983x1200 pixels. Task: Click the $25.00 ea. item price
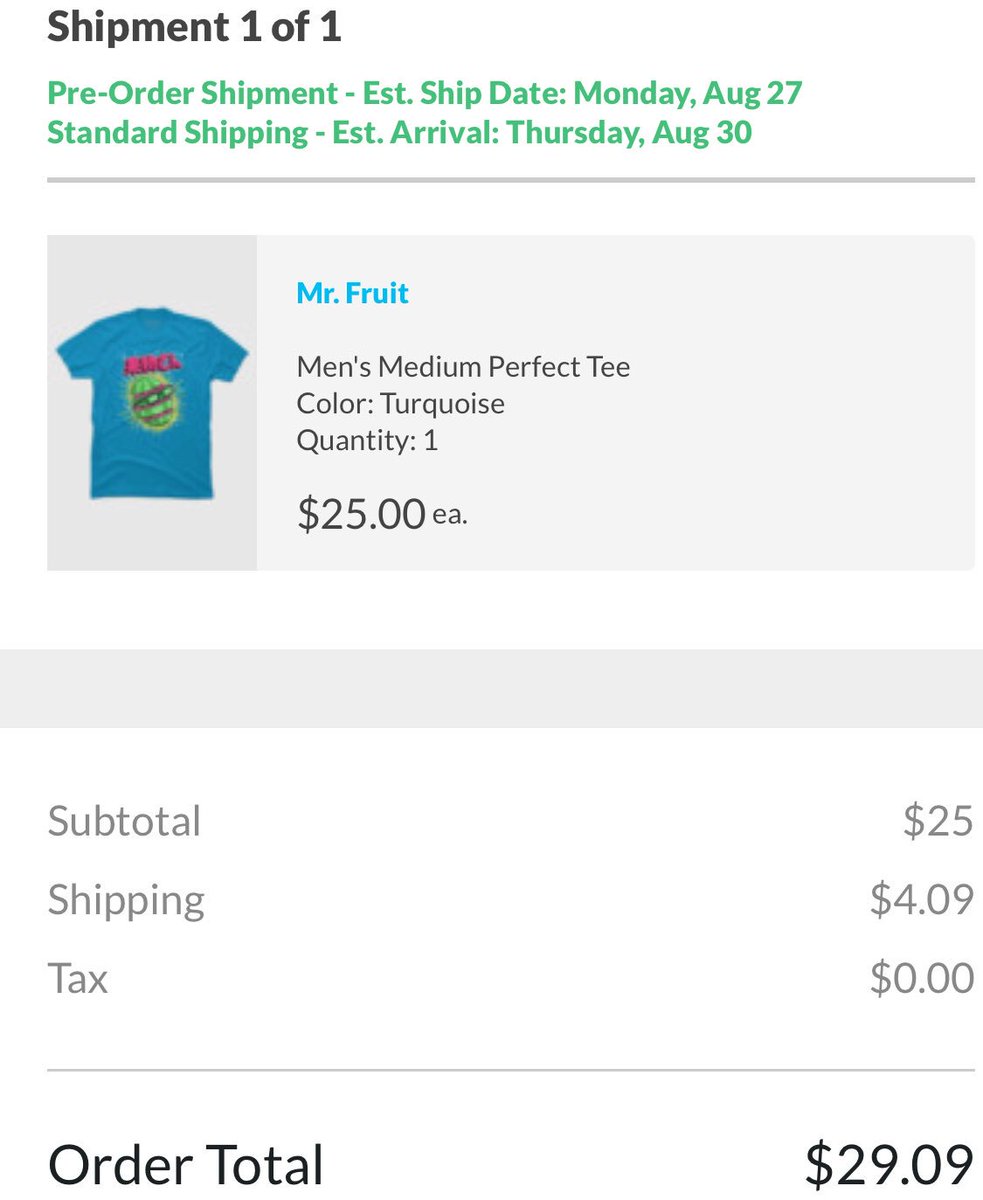coord(382,514)
